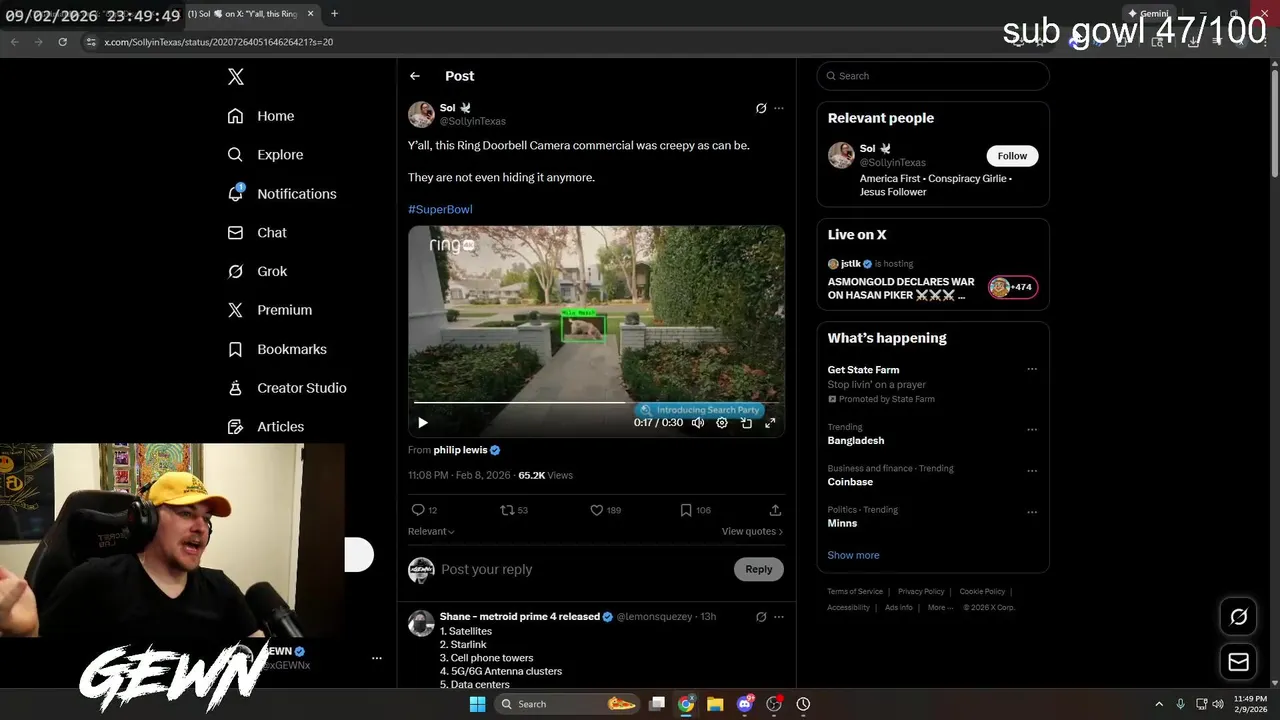1280x720 pixels.
Task: Open File Explorer from the taskbar
Action: (715, 704)
